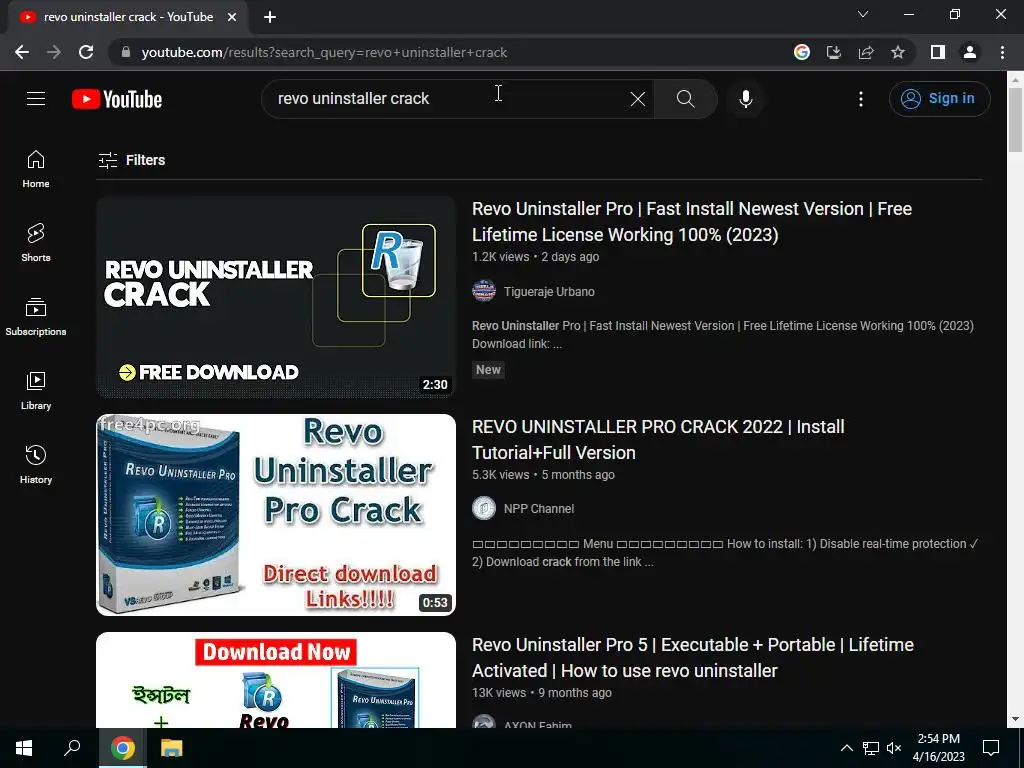Open Library in the sidebar
The width and height of the screenshot is (1024, 768).
pyautogui.click(x=36, y=391)
